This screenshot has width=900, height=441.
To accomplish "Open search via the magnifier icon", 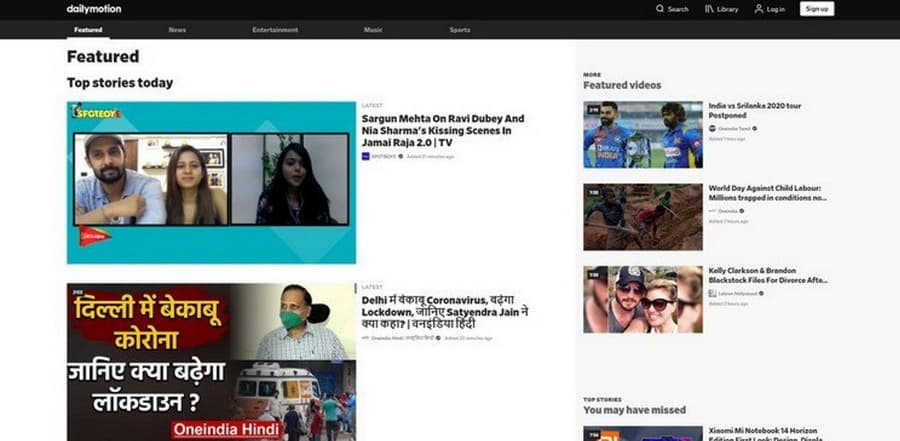I will (x=660, y=9).
